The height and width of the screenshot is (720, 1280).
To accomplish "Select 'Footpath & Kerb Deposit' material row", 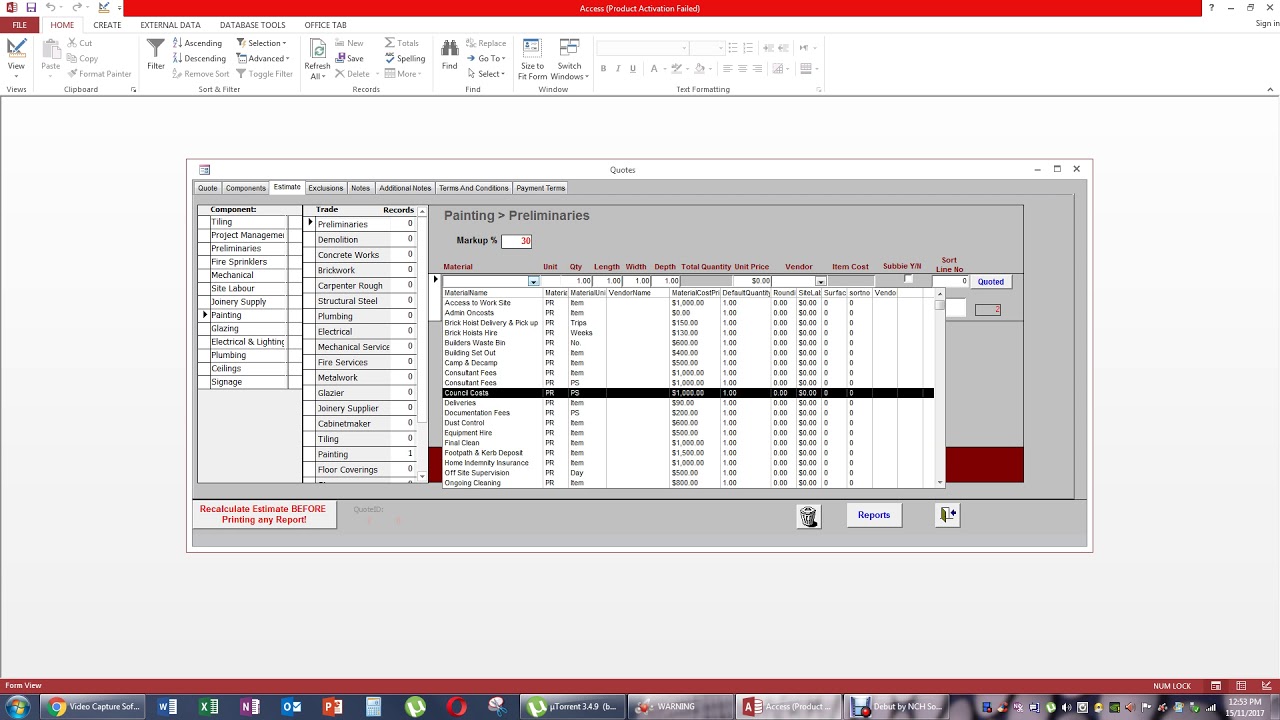I will pos(688,453).
